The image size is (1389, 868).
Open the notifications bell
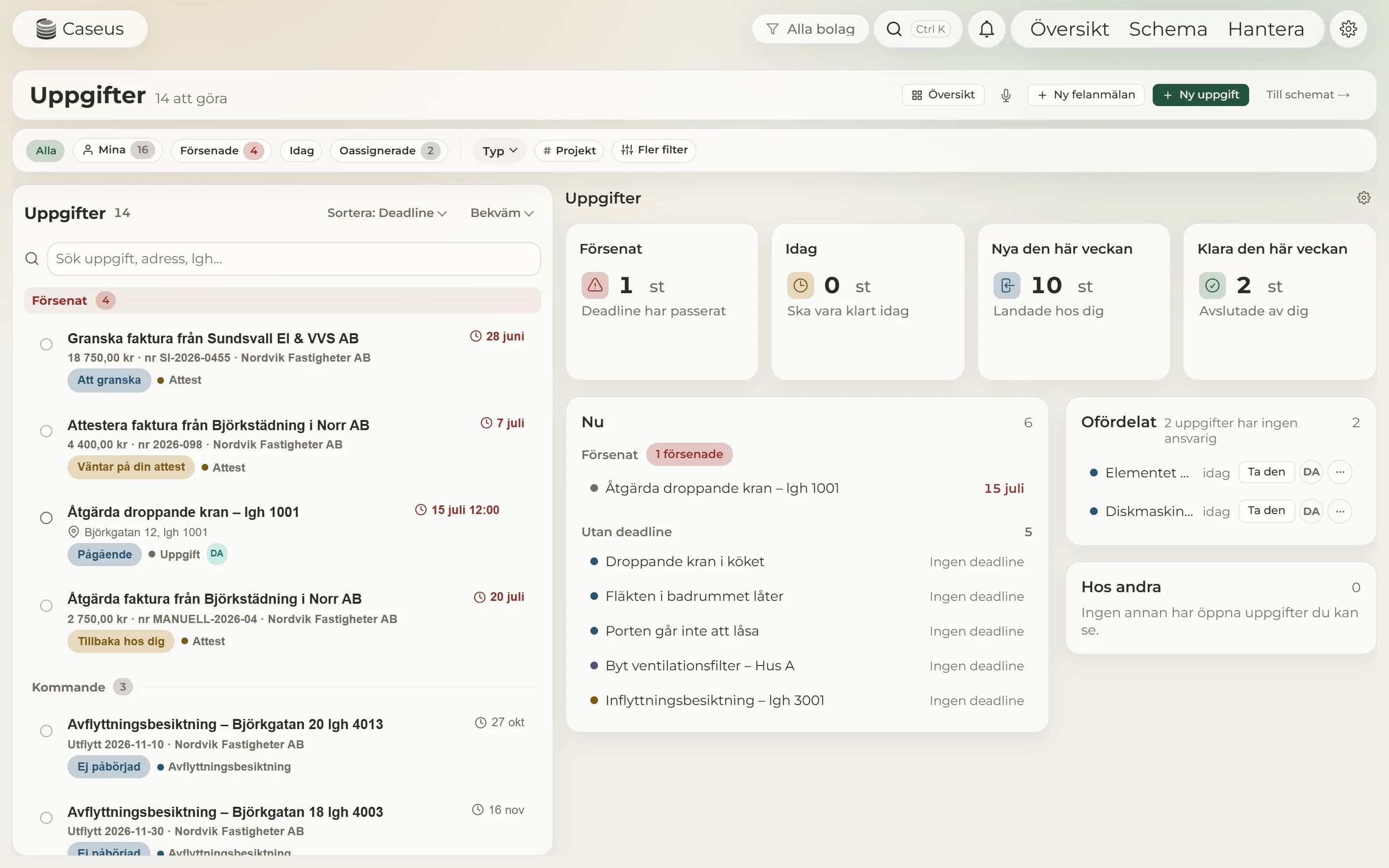coord(986,29)
